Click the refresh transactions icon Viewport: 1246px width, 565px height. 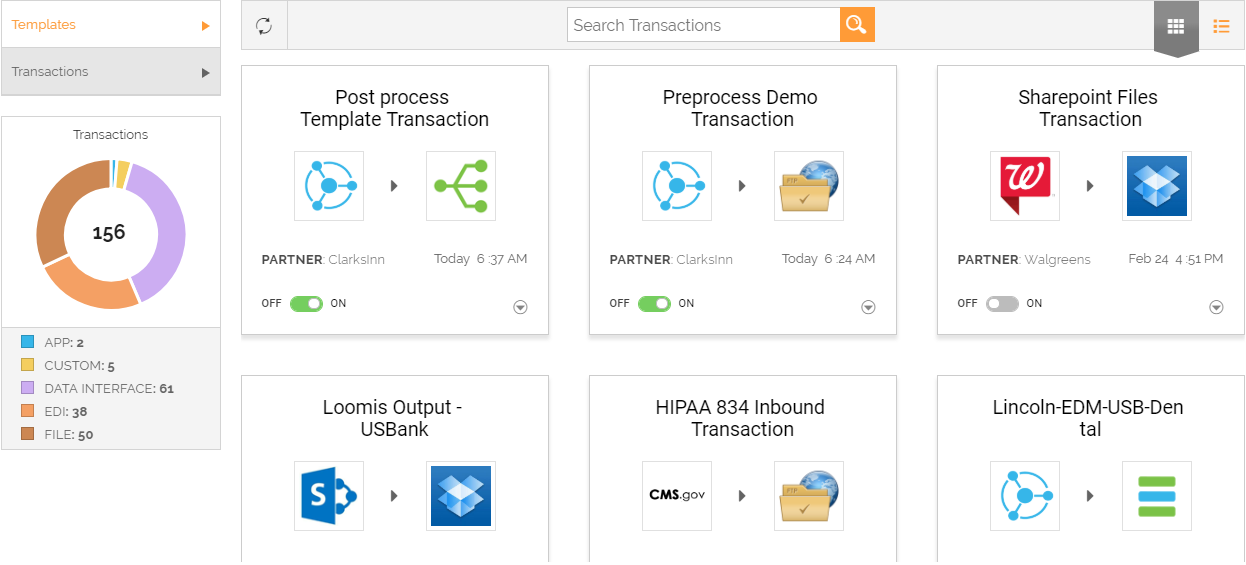point(264,26)
